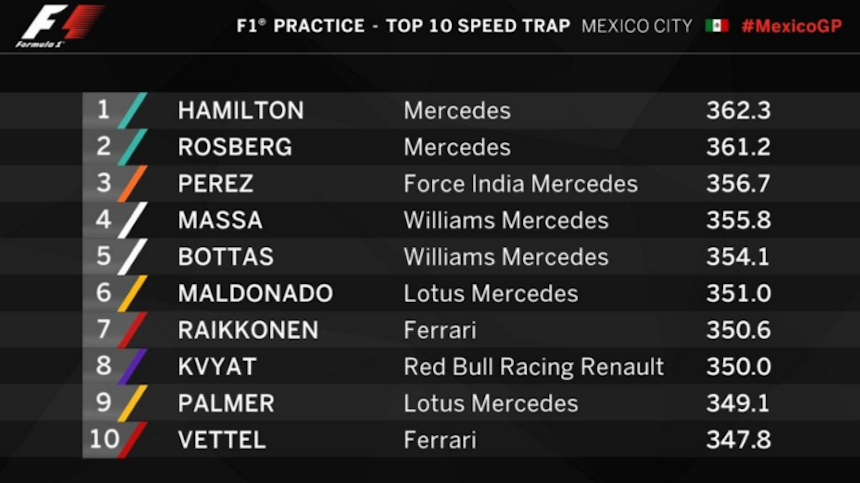This screenshot has height=483, width=860.
Task: Click the white team stripe beside Massa
Action: (x=133, y=220)
